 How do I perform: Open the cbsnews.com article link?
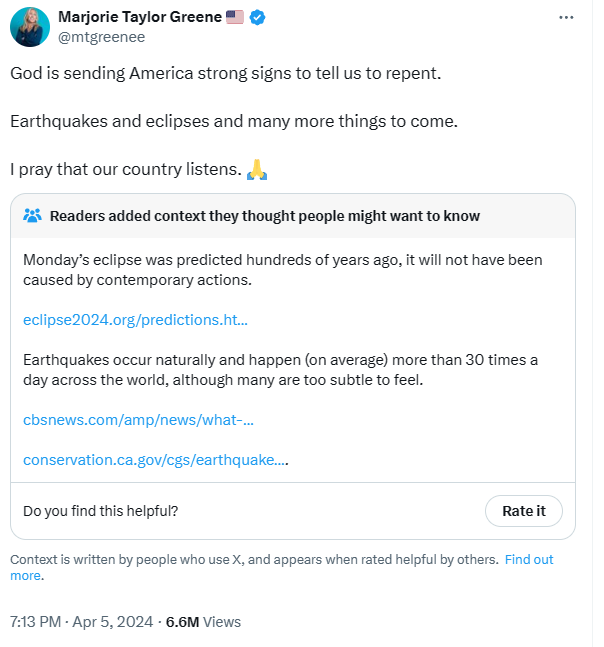tap(138, 420)
